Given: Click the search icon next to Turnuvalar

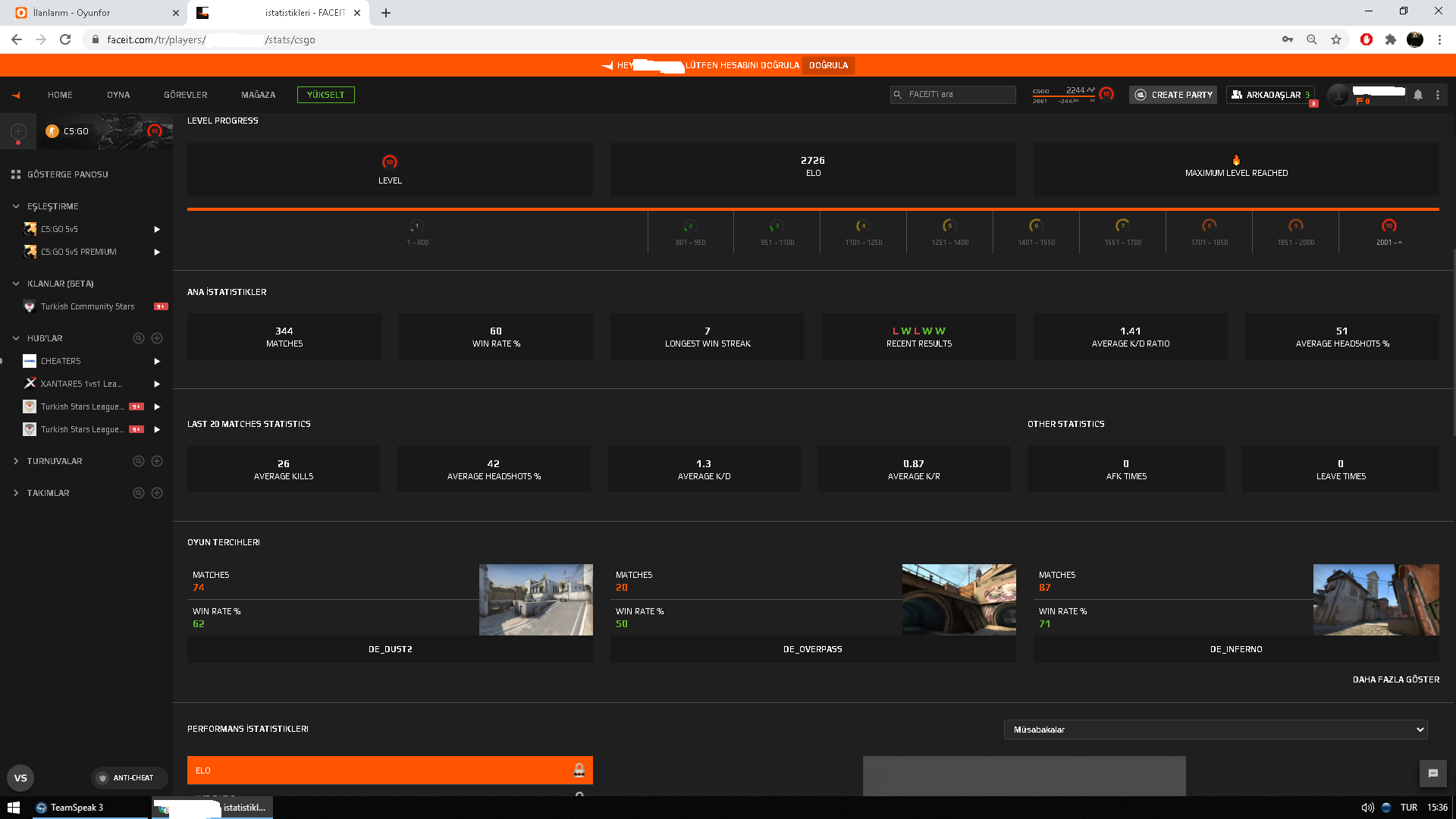Looking at the screenshot, I should pos(139,461).
